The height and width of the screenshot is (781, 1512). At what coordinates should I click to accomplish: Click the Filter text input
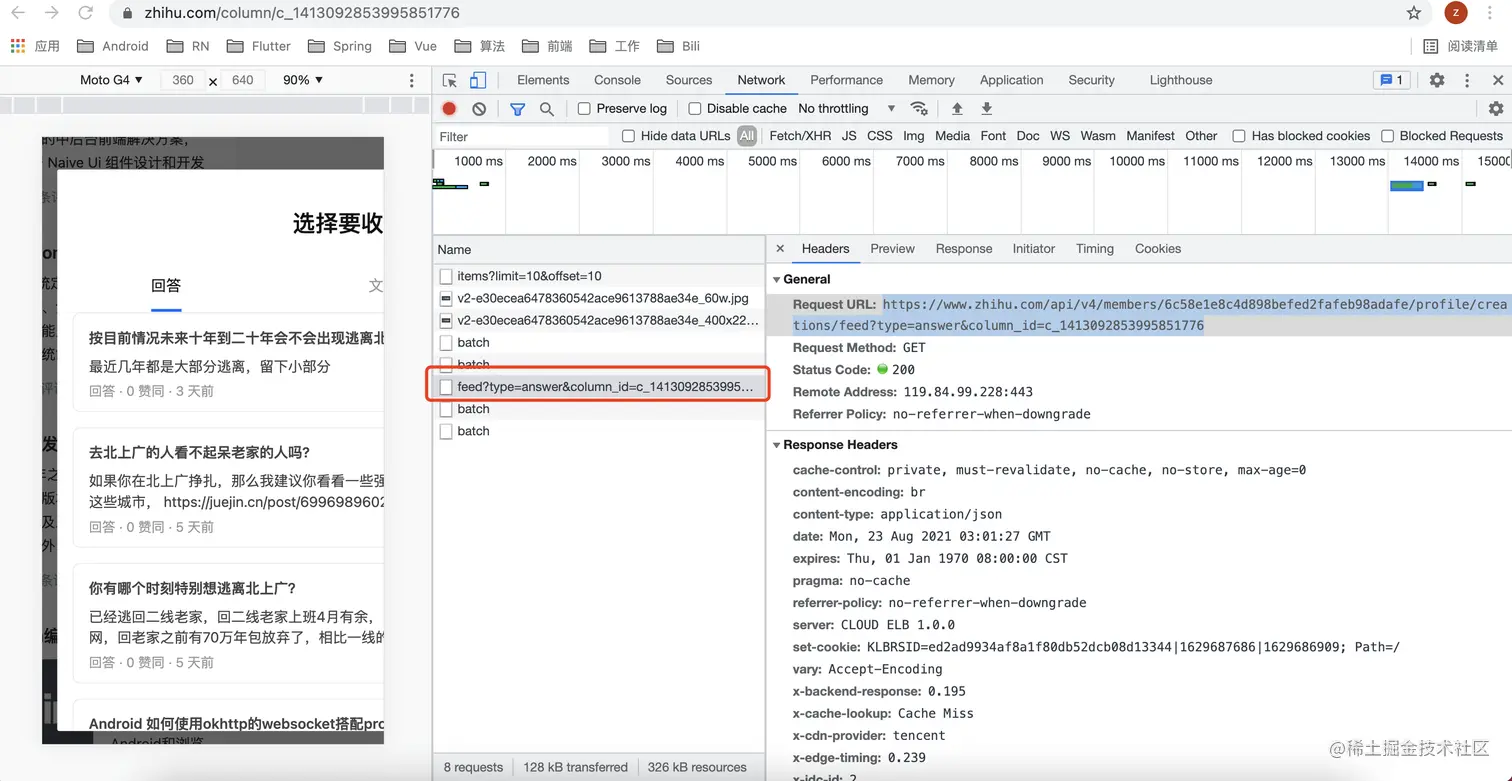(x=522, y=136)
